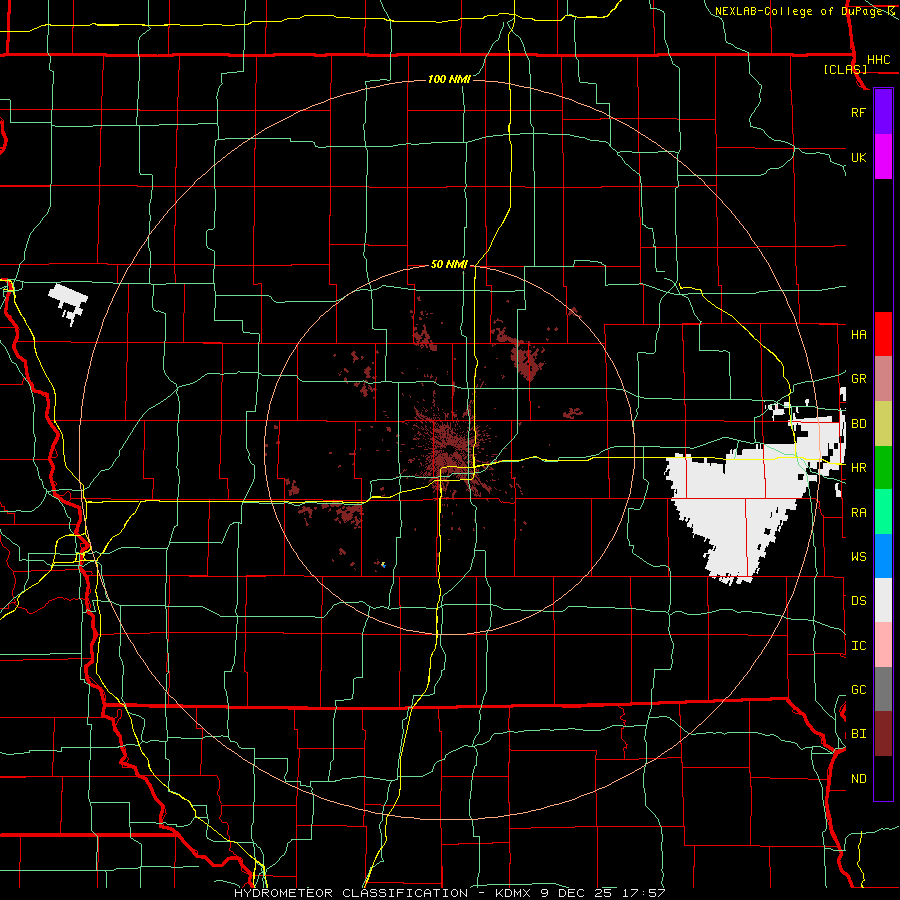900x900 pixels.
Task: Click the '[CLAS]' units label
Action: click(845, 70)
